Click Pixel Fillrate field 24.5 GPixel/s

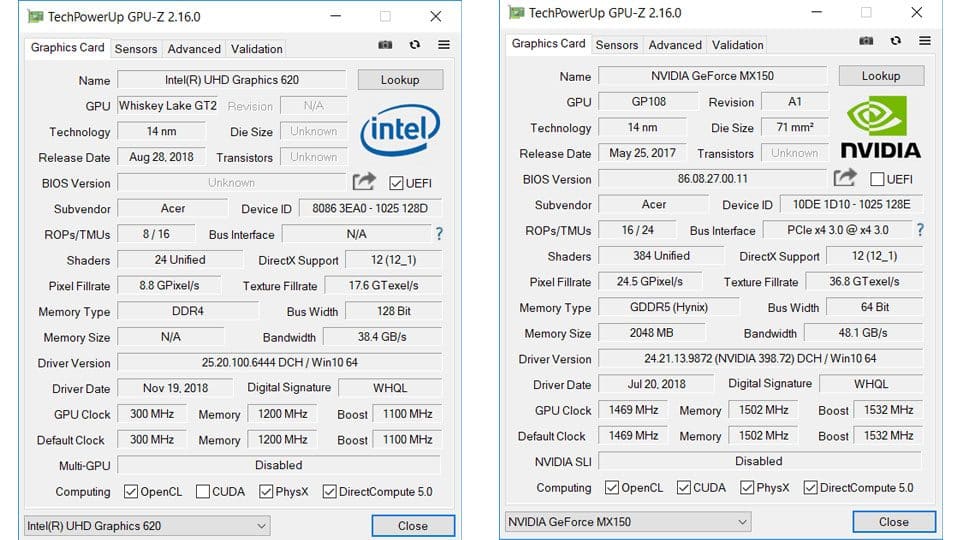coord(650,282)
